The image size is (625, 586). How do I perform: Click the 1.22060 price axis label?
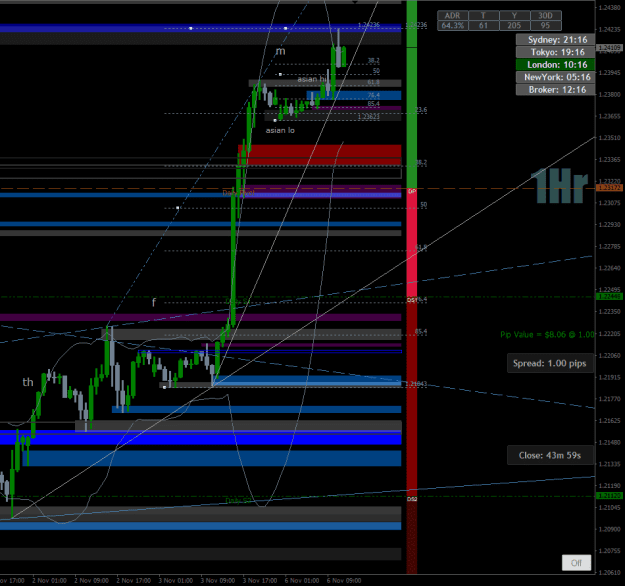pos(610,355)
